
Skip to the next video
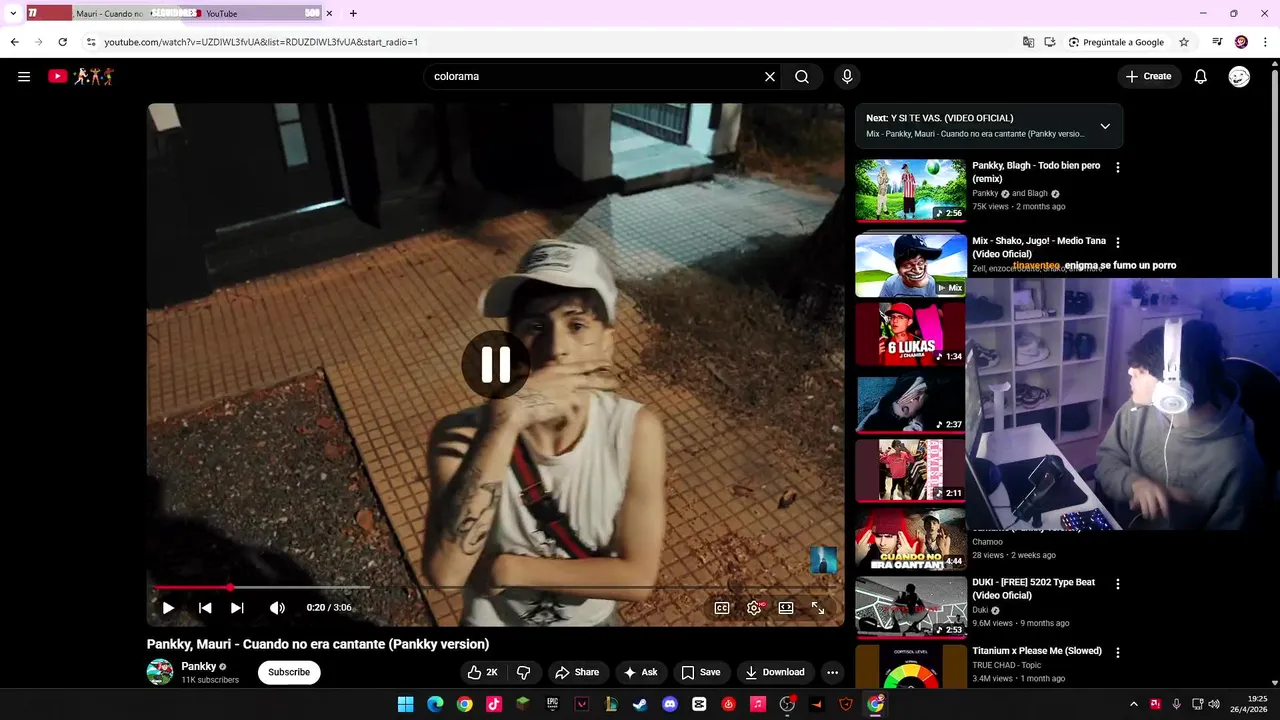click(237, 608)
